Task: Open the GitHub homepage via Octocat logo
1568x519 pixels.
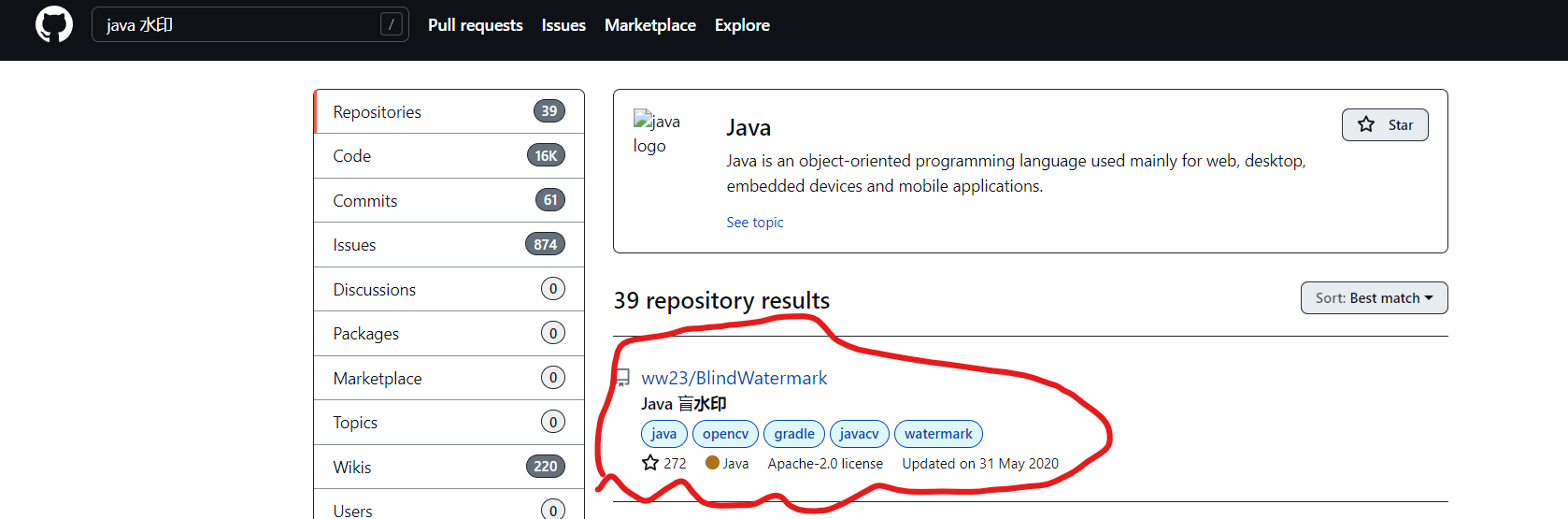Action: (x=54, y=24)
